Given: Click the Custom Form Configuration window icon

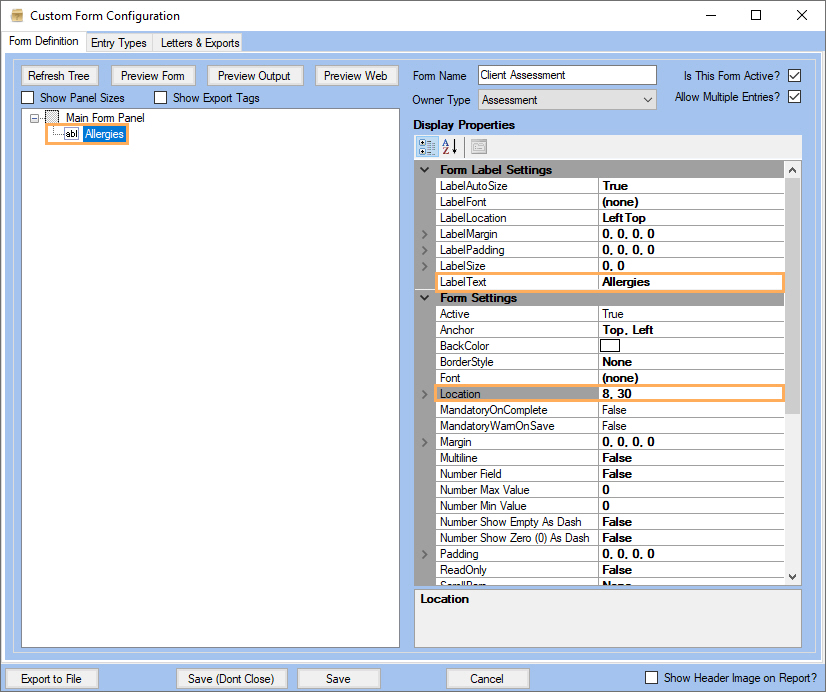Looking at the screenshot, I should point(16,15).
